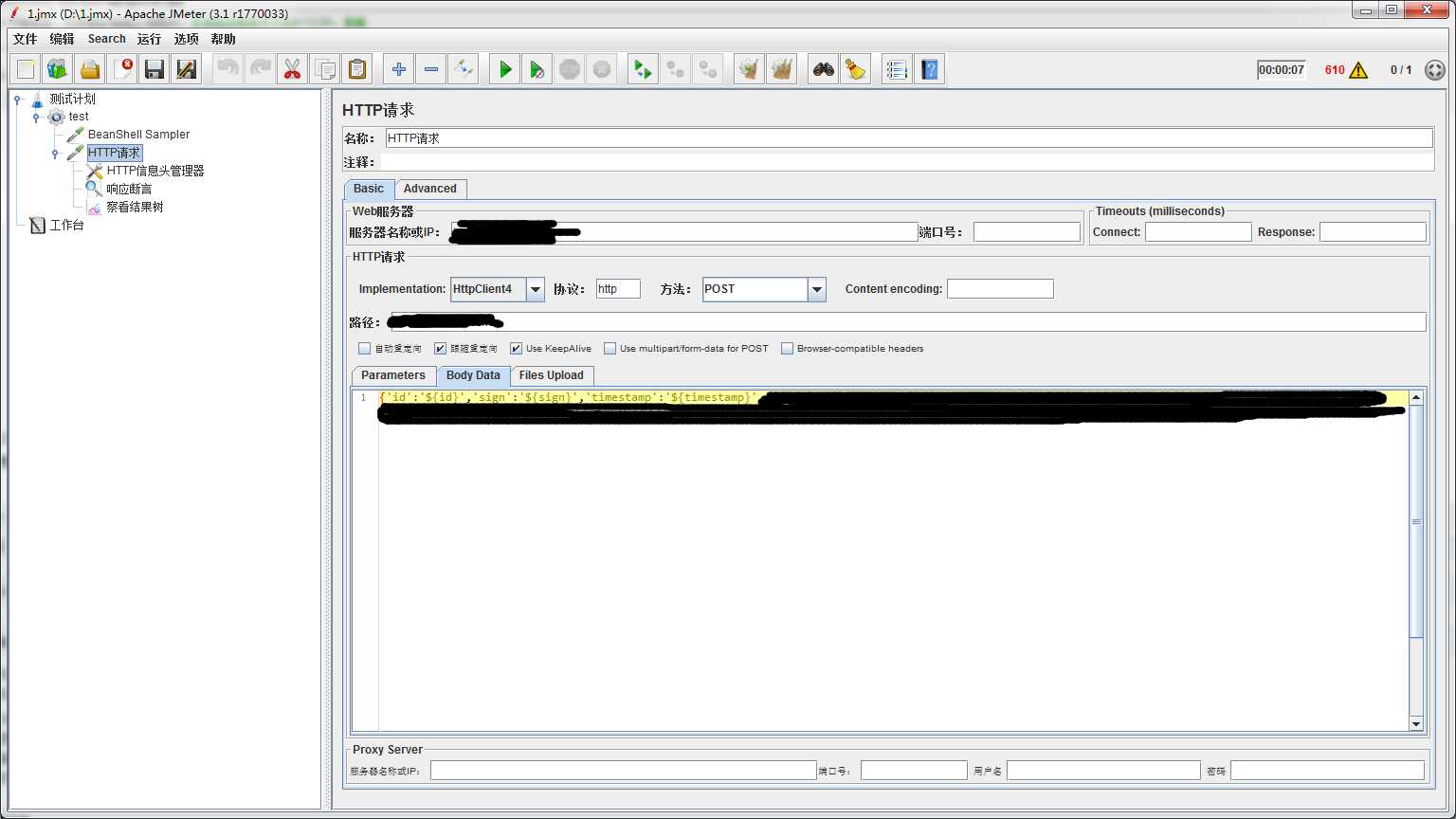Click the Copy icon in toolbar
The image size is (1456, 819).
click(325, 69)
